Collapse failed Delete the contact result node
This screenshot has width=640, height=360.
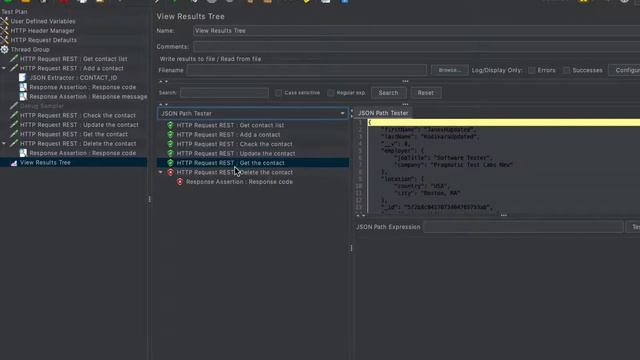(161, 172)
